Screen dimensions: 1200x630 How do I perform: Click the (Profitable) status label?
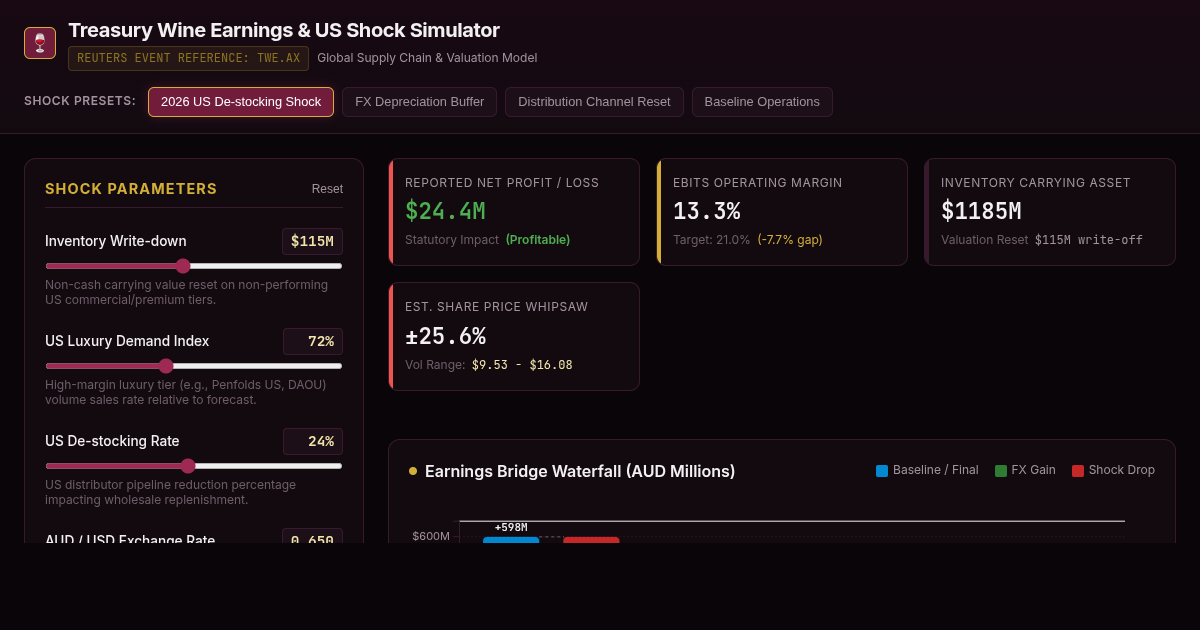point(538,240)
